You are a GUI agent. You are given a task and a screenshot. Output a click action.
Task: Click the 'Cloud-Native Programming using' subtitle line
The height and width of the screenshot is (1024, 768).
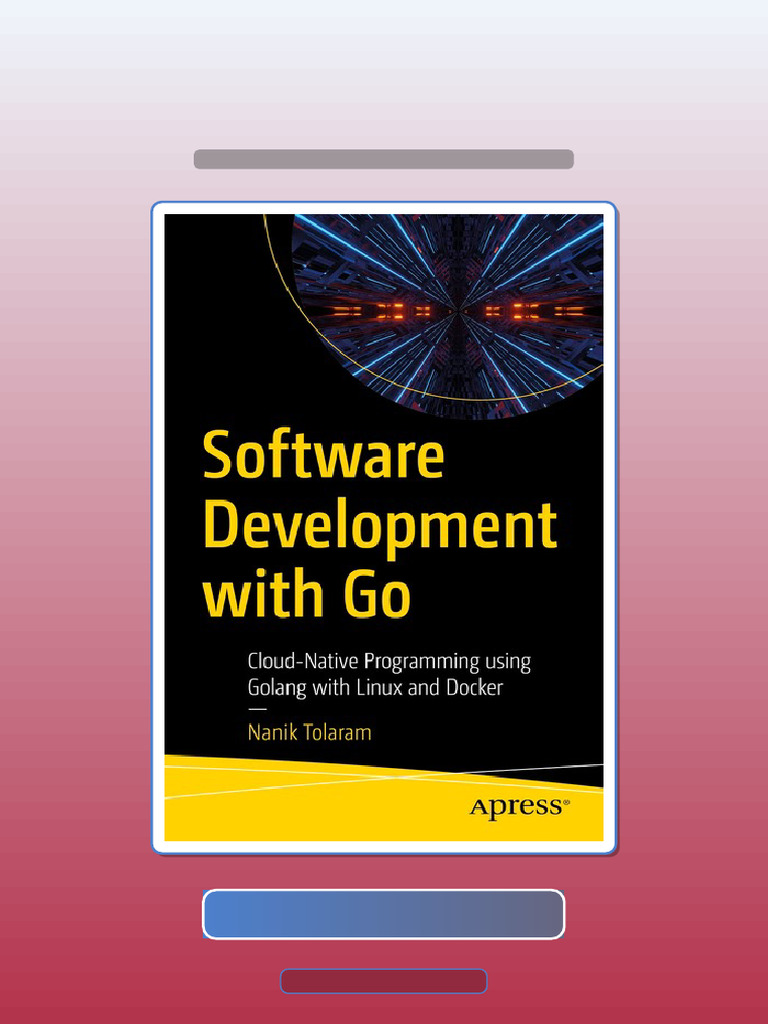pyautogui.click(x=389, y=662)
